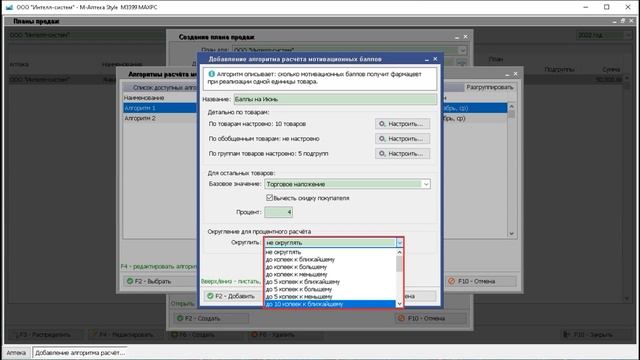Select 'до 5 копеек к меньшему' option

point(330,296)
